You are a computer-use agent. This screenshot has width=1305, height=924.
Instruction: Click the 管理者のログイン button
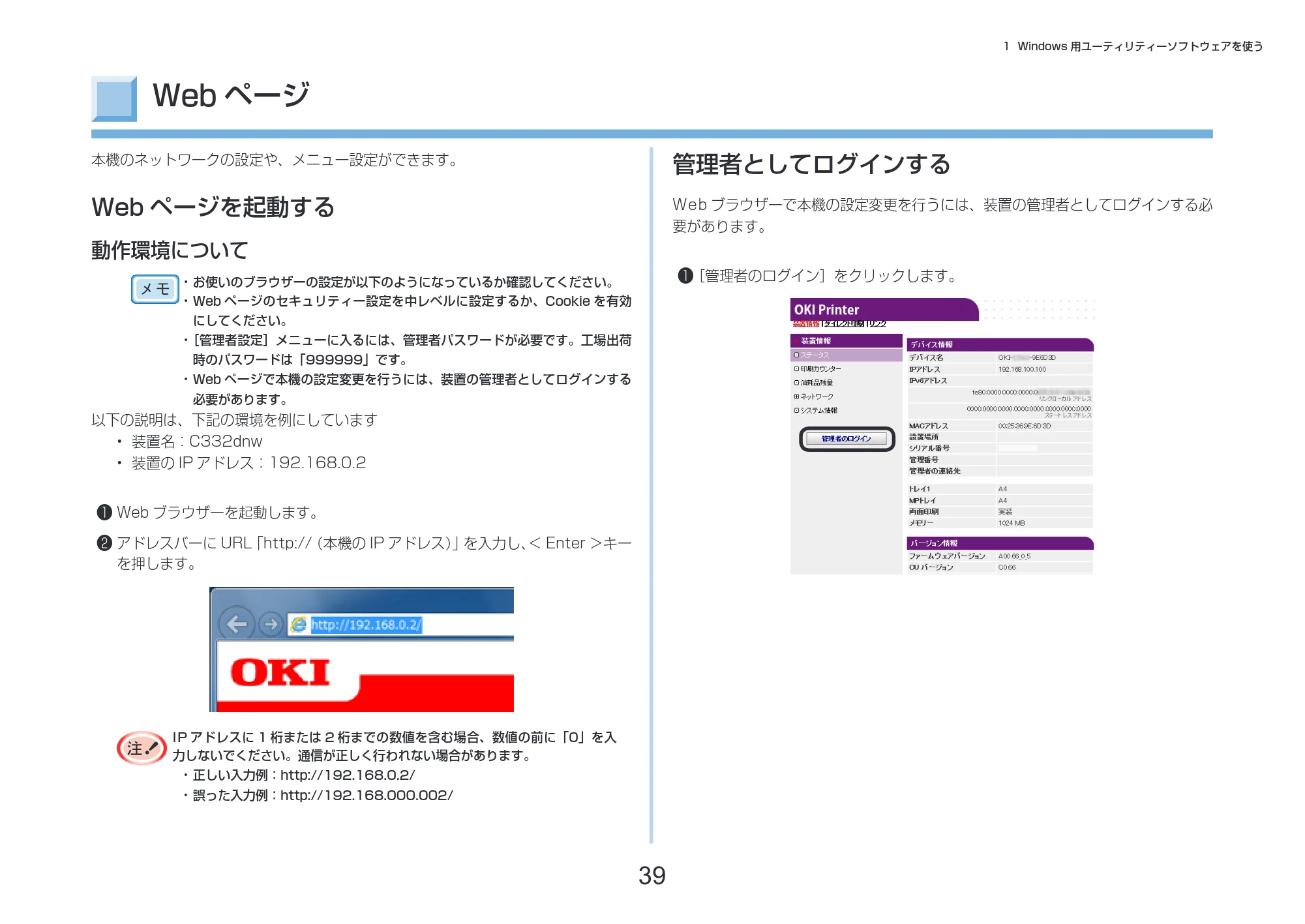[x=847, y=439]
